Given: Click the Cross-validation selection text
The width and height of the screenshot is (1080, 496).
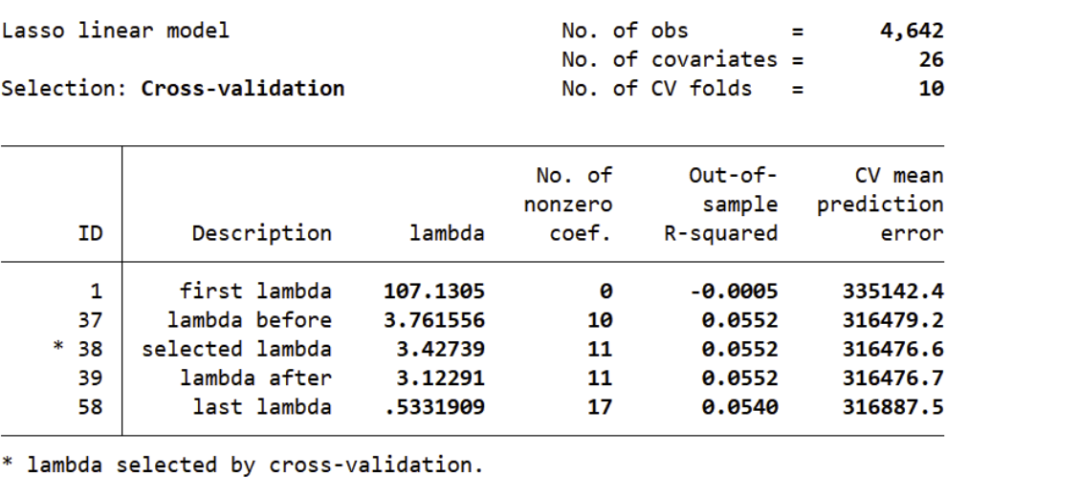Looking at the screenshot, I should click(242, 89).
